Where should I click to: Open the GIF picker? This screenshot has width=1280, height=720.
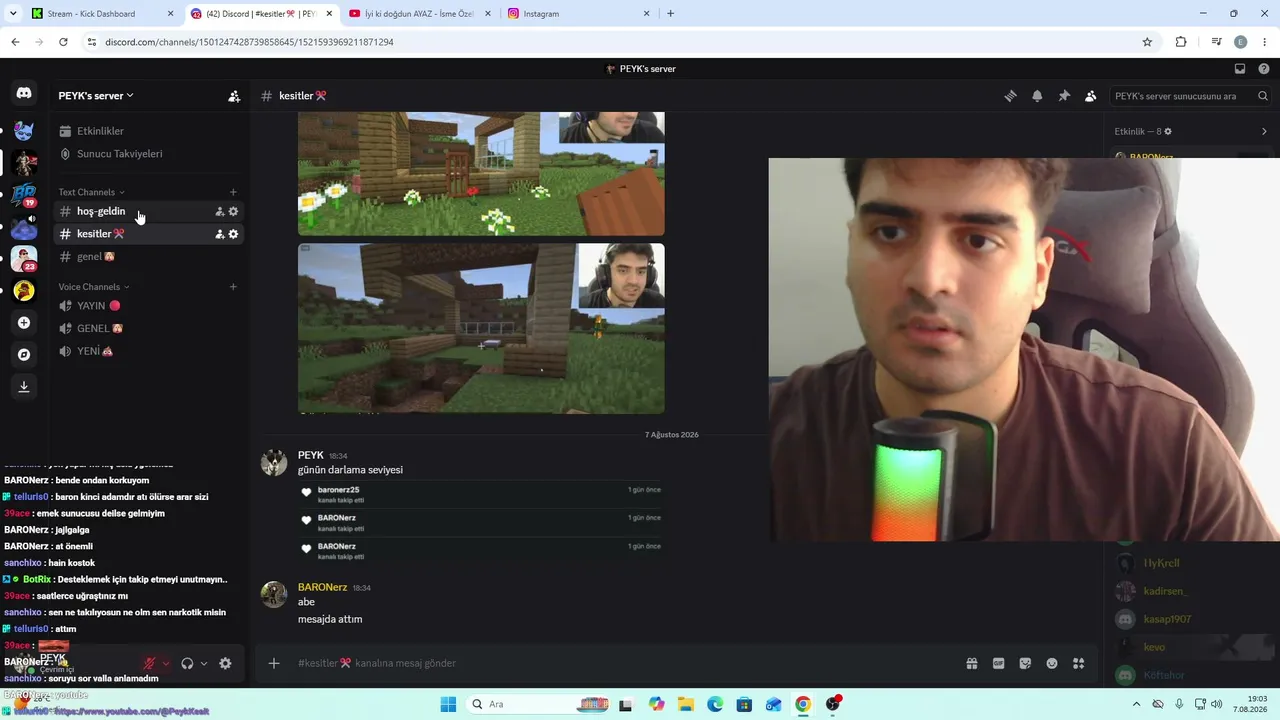coord(998,663)
